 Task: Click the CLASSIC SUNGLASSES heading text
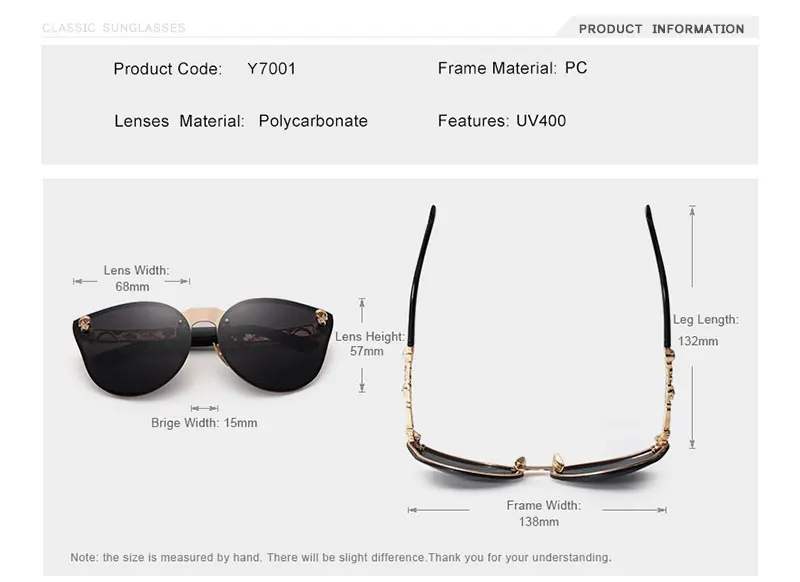pyautogui.click(x=114, y=28)
